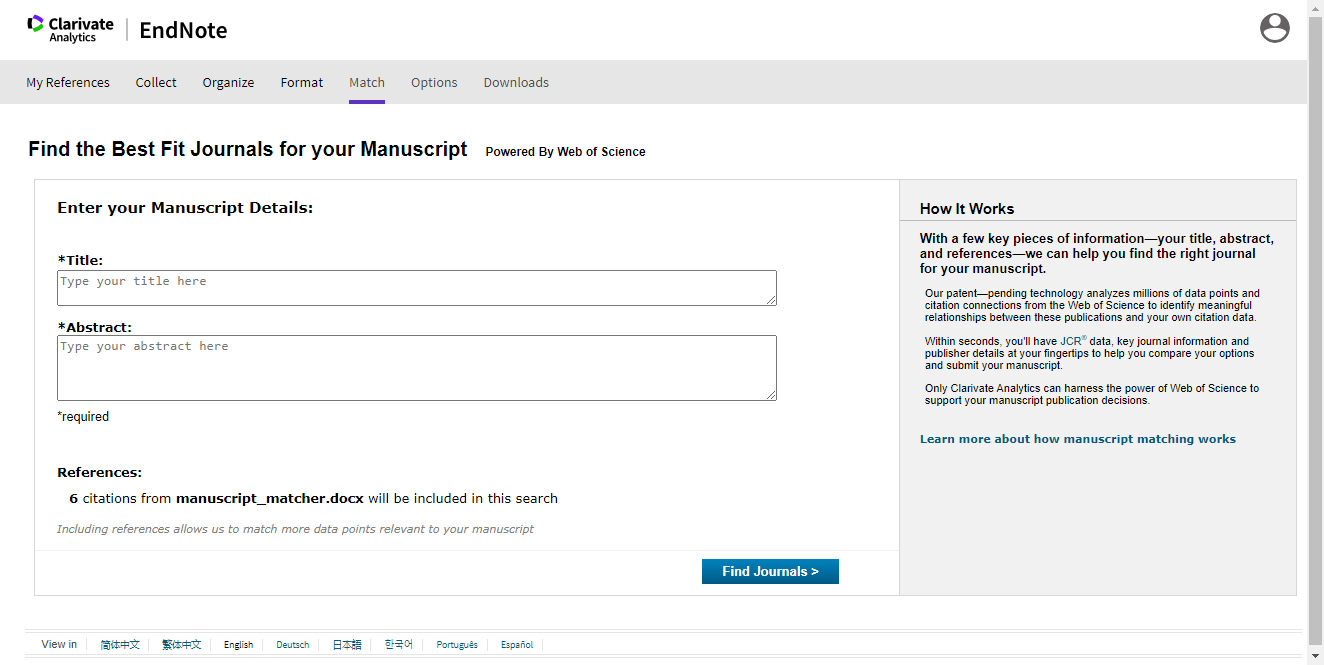
Task: Switch language to Japanese (日本語)
Action: (x=347, y=645)
